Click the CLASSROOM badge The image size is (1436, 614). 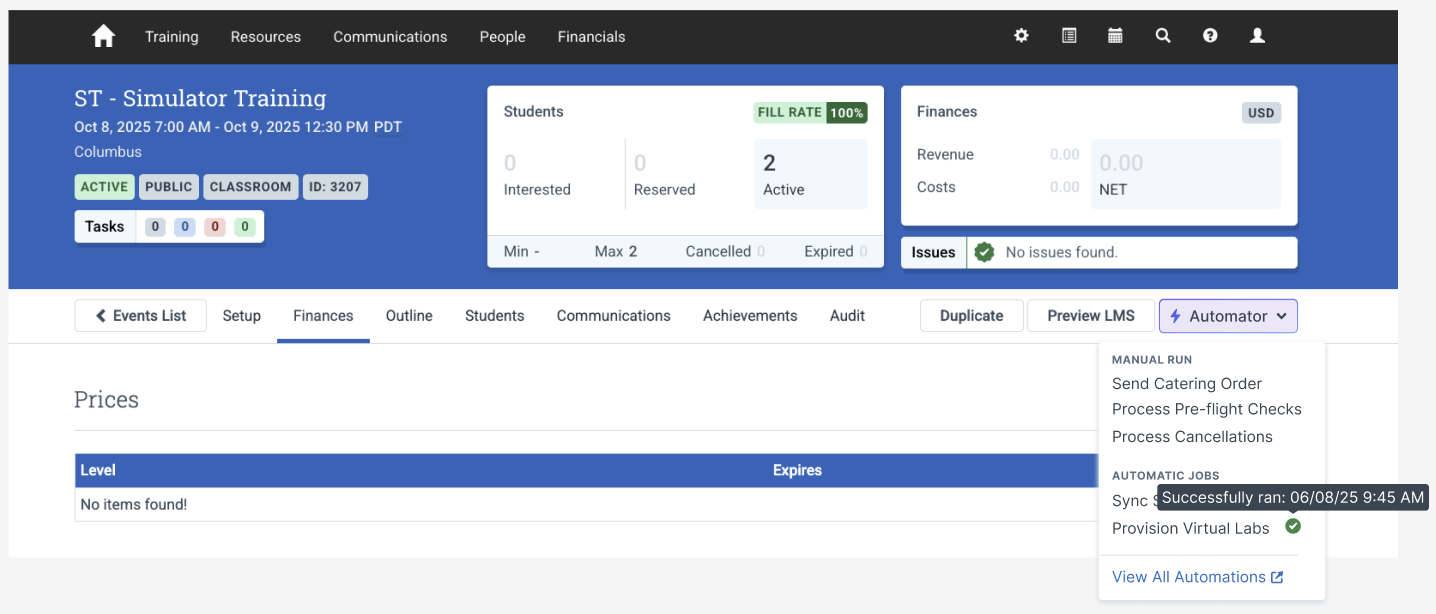point(251,187)
